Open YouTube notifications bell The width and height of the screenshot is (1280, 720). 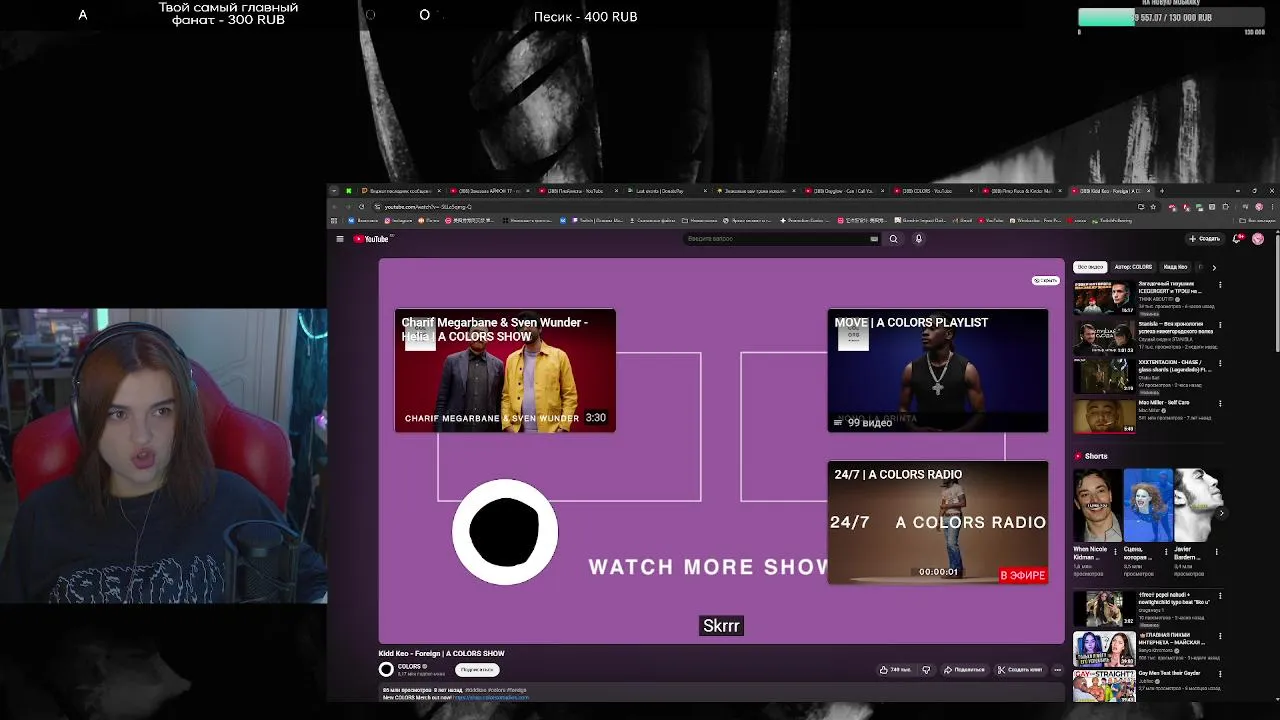coord(1238,239)
